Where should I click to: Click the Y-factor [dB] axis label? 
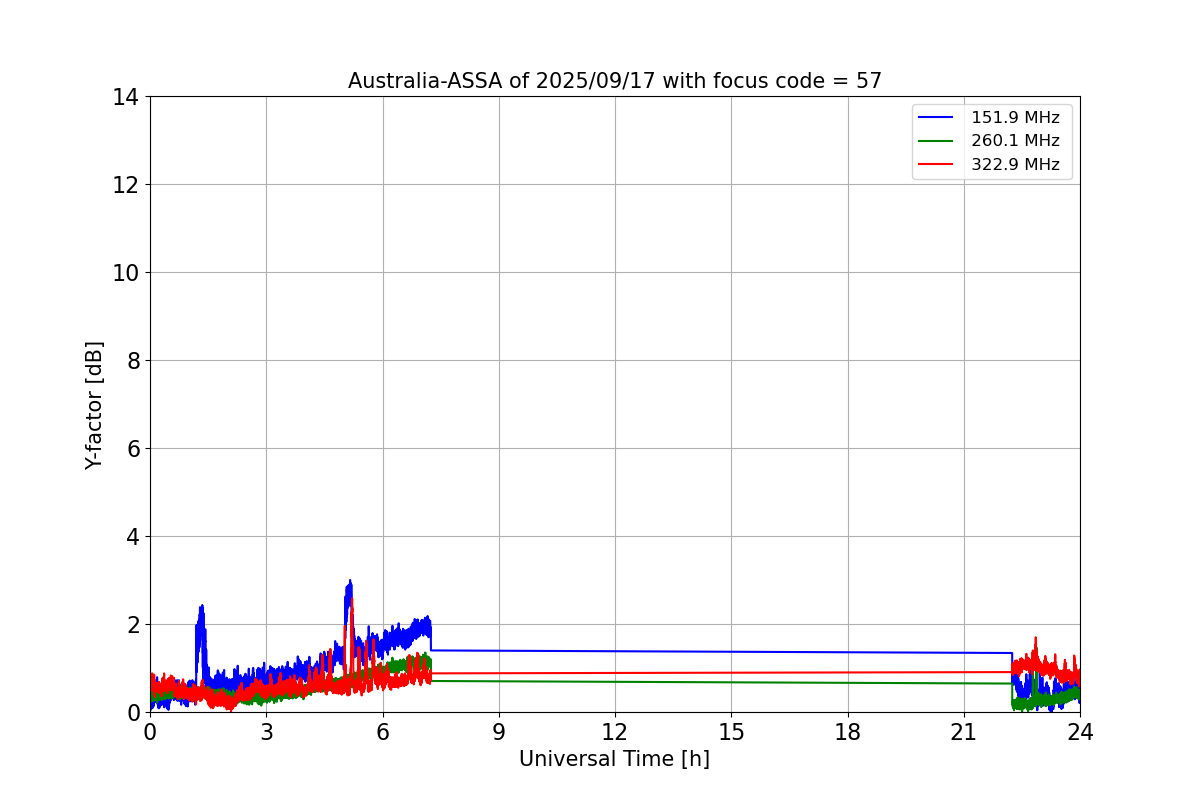[94, 405]
